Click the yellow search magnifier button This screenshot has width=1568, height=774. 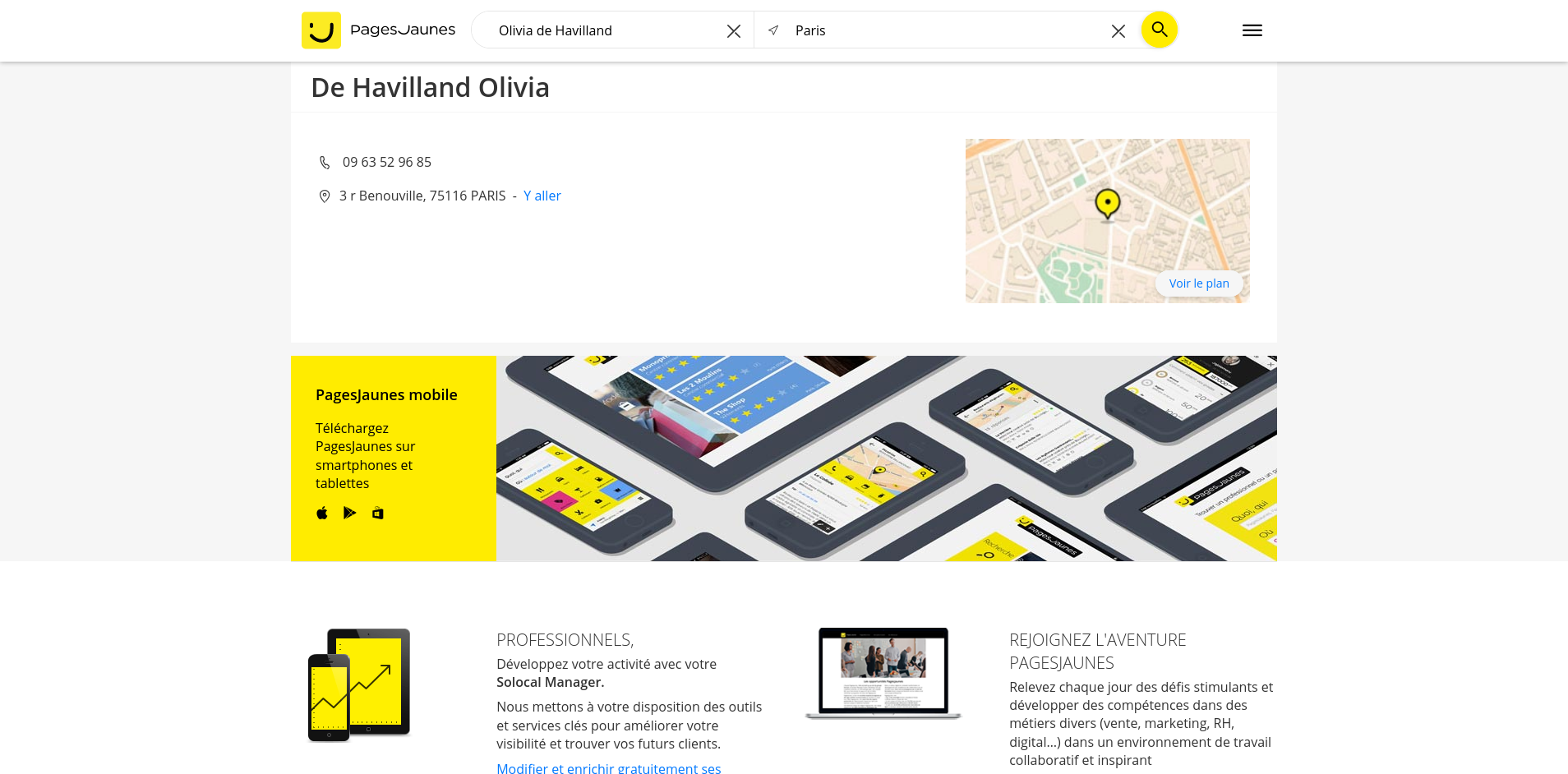click(1160, 30)
